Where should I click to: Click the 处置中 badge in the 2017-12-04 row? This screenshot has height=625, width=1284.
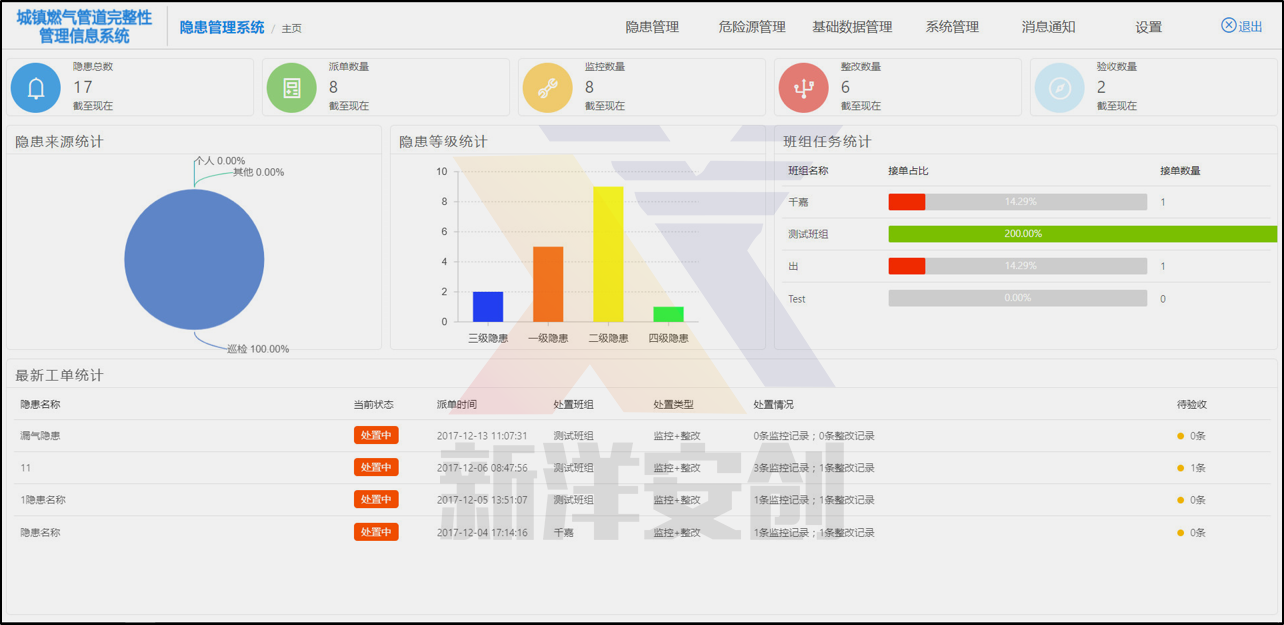376,532
